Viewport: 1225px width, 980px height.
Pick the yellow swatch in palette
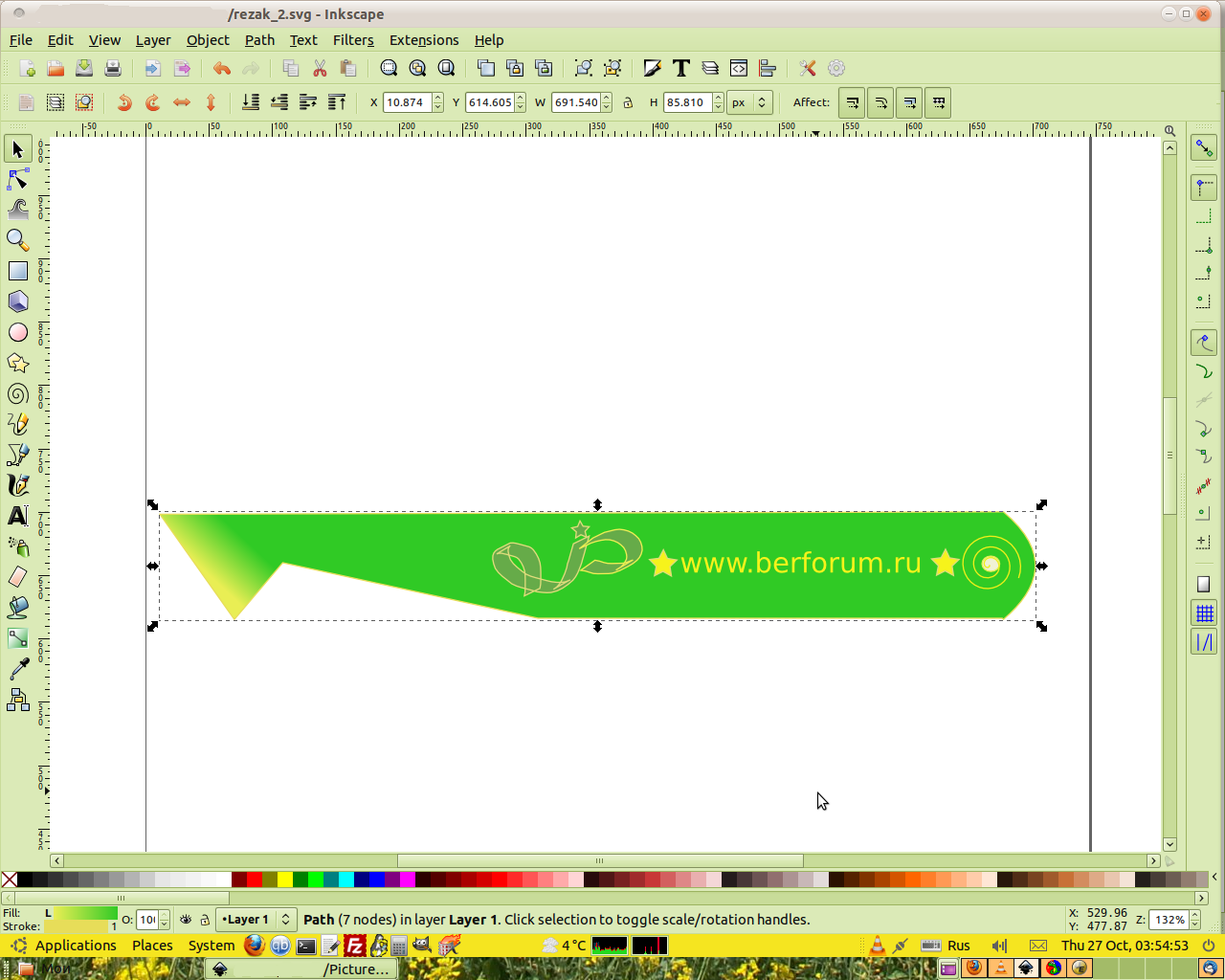click(x=285, y=880)
